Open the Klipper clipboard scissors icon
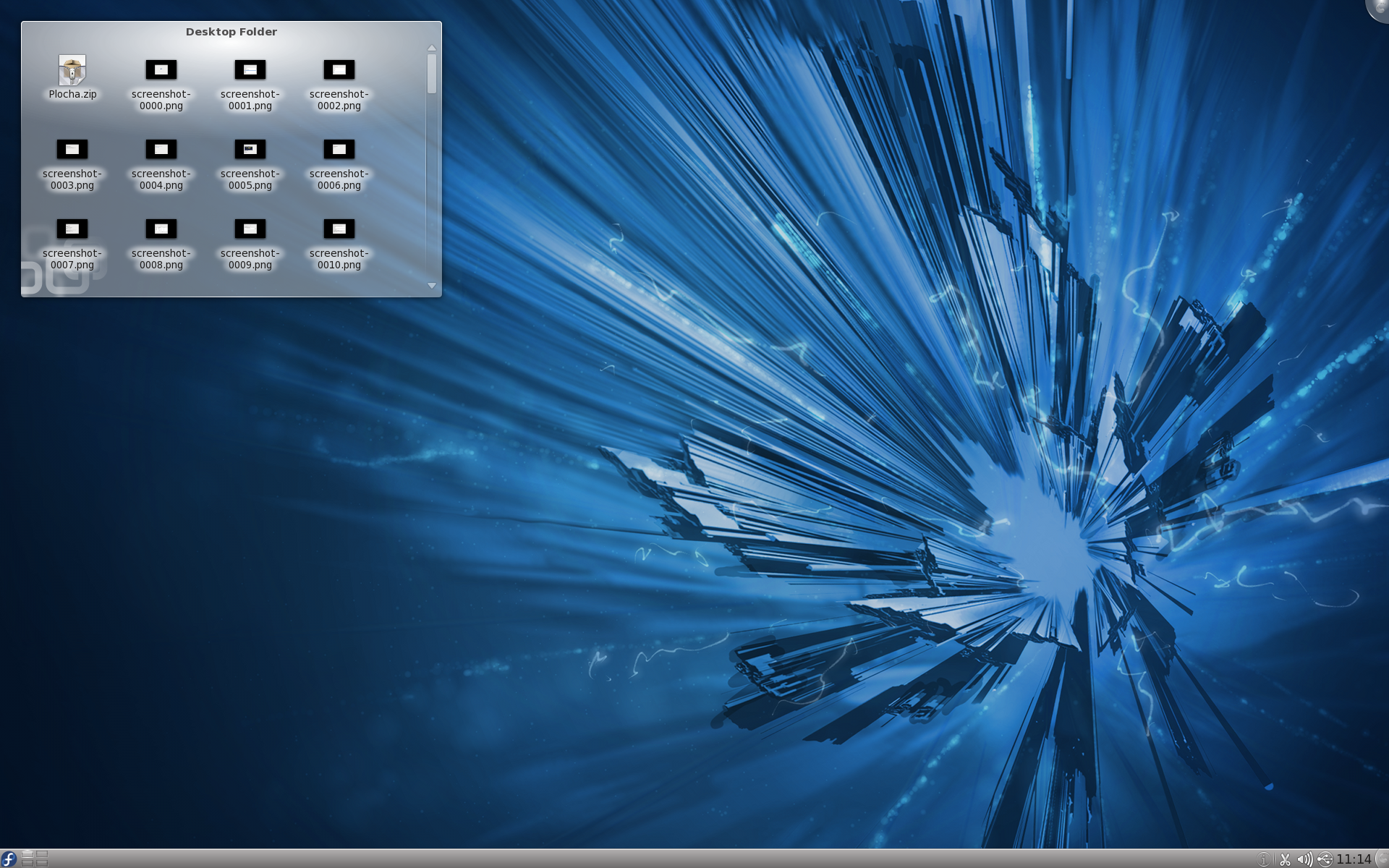This screenshot has height=868, width=1389. coord(1285,859)
